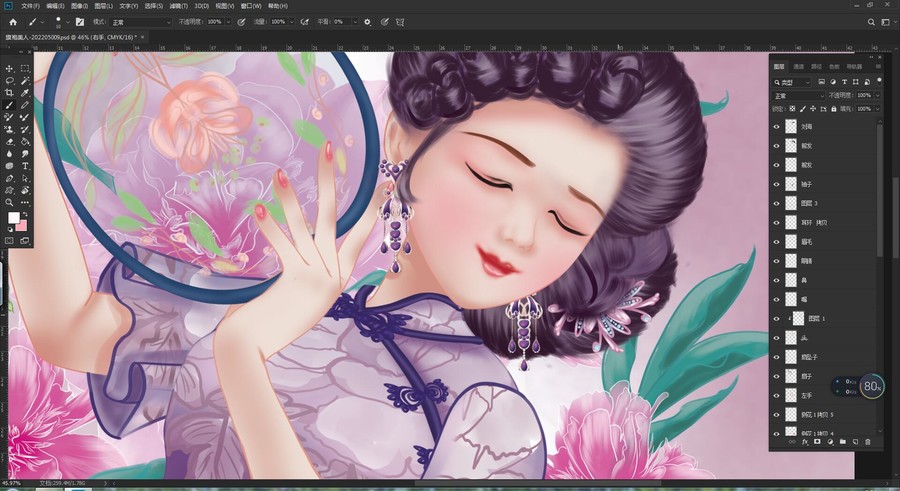Open the Home screen icon
Viewport: 900px width, 491px height.
13,22
